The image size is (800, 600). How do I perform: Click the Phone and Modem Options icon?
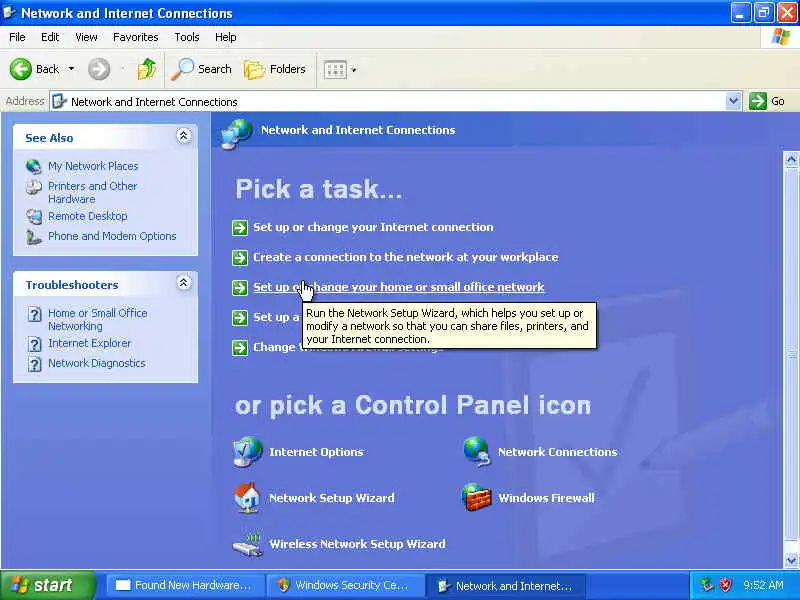tap(34, 237)
